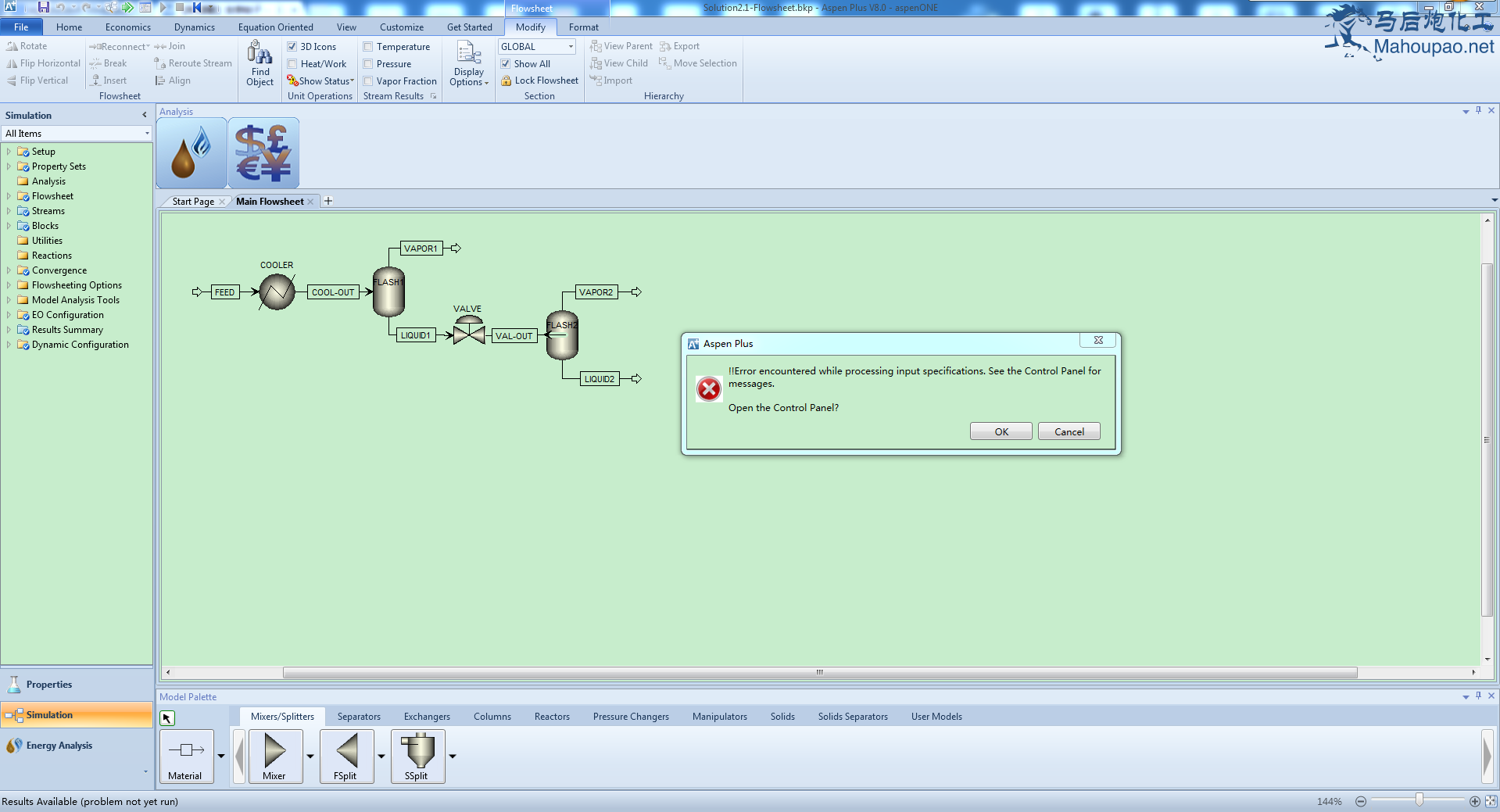Click the VAPOR1 stream label
The image size is (1500, 812).
(421, 249)
